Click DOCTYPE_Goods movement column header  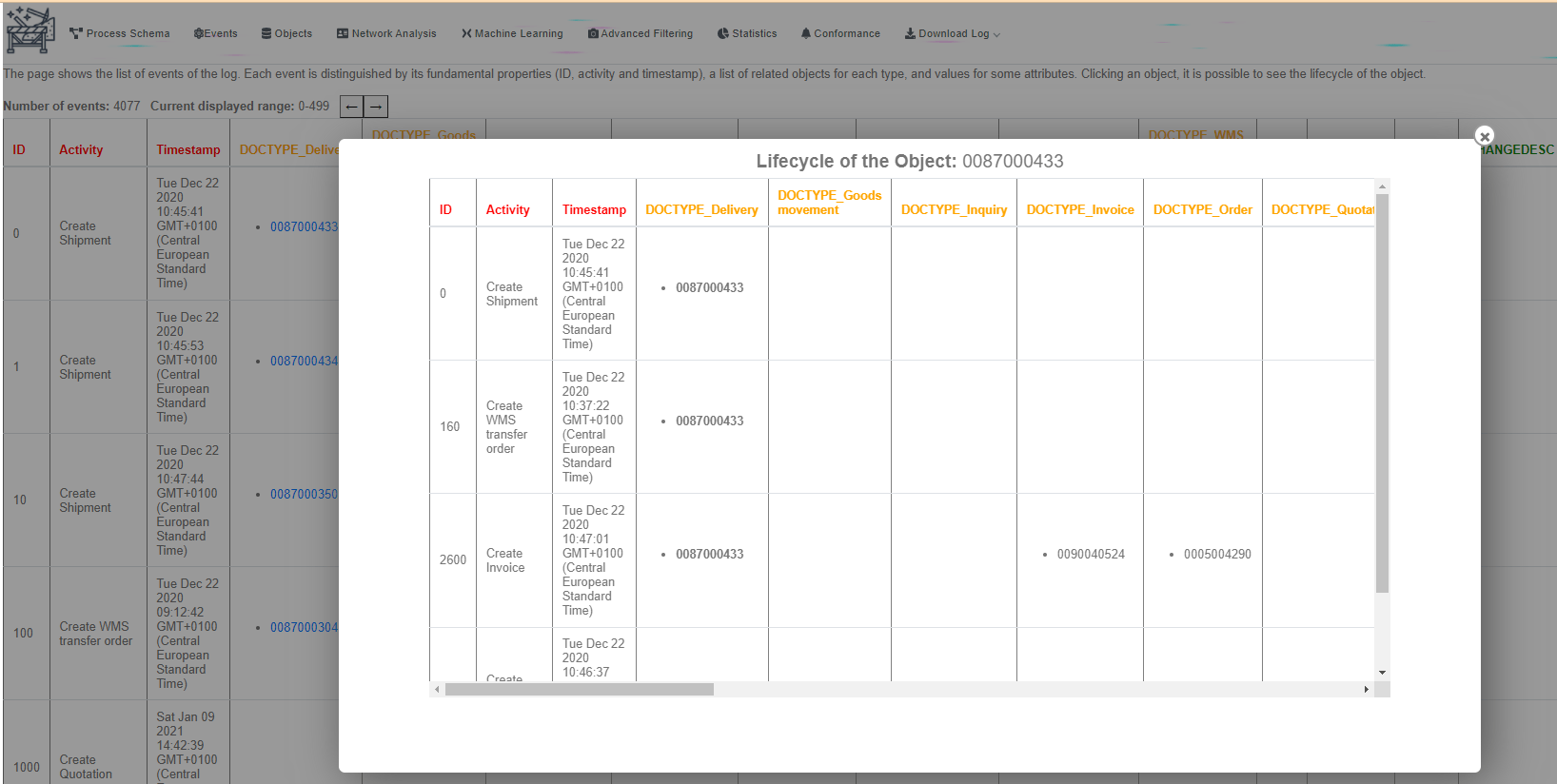coord(830,203)
